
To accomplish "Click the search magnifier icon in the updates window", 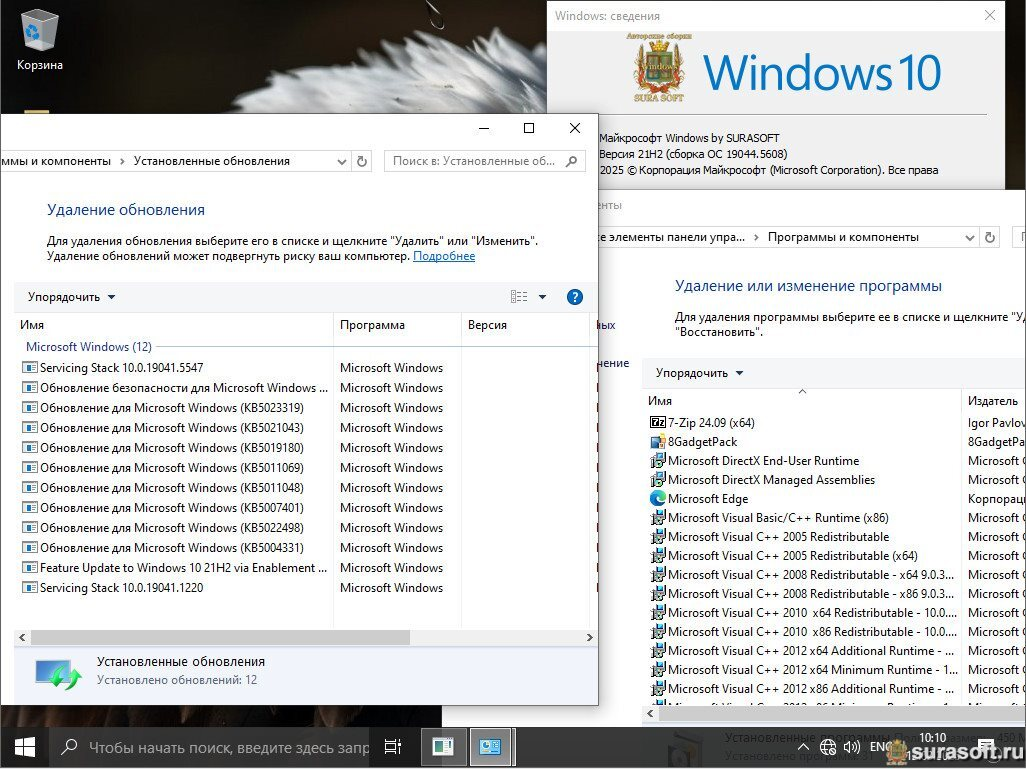I will click(571, 161).
